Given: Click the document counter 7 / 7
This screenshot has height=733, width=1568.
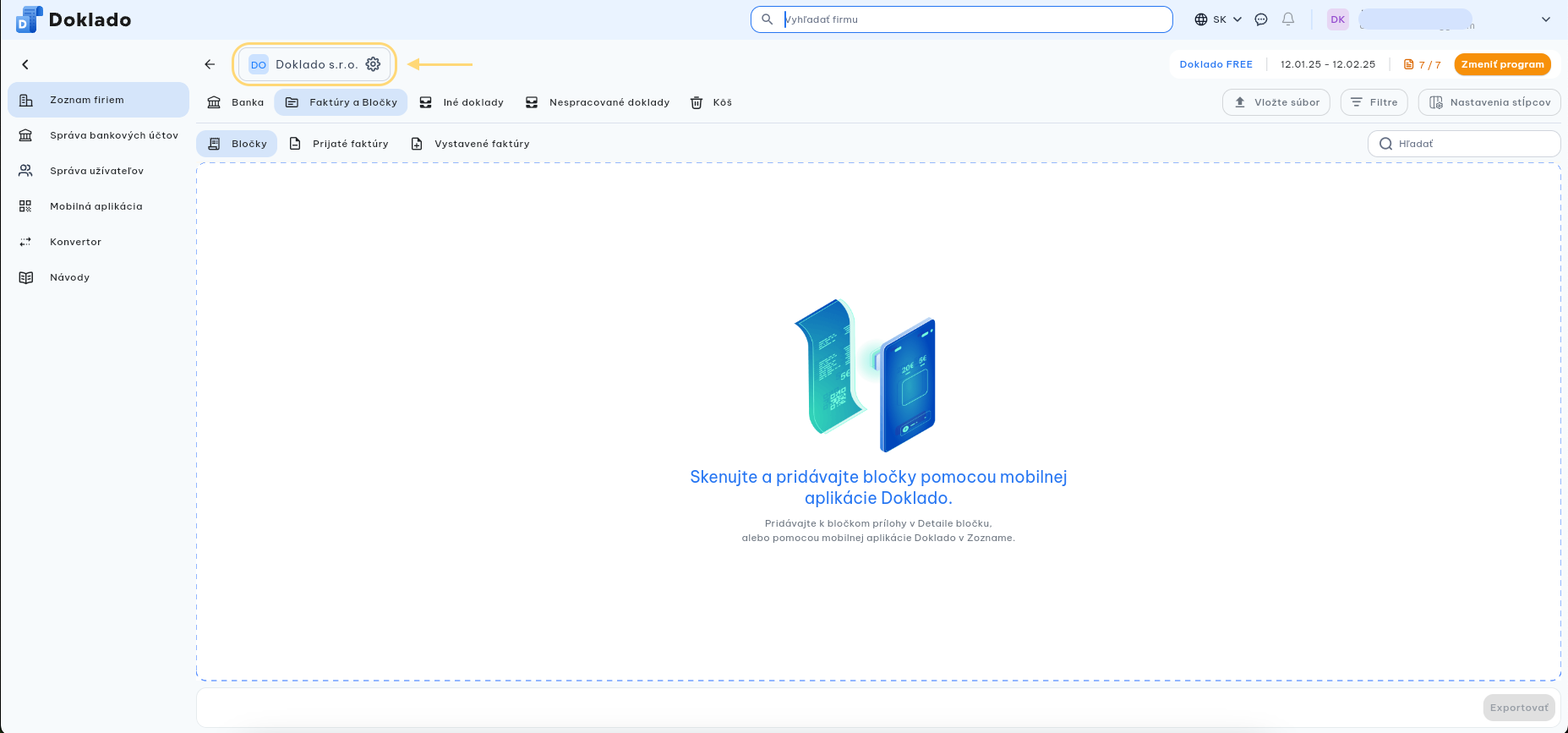Looking at the screenshot, I should click(x=1423, y=64).
